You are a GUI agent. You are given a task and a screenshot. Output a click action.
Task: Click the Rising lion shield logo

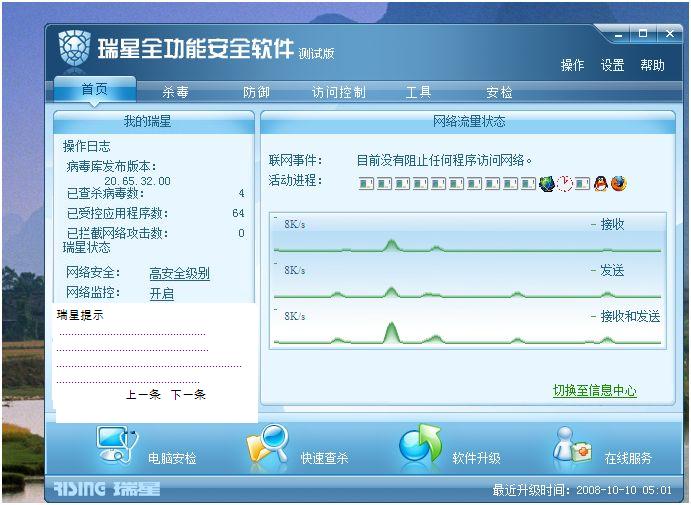click(x=74, y=49)
